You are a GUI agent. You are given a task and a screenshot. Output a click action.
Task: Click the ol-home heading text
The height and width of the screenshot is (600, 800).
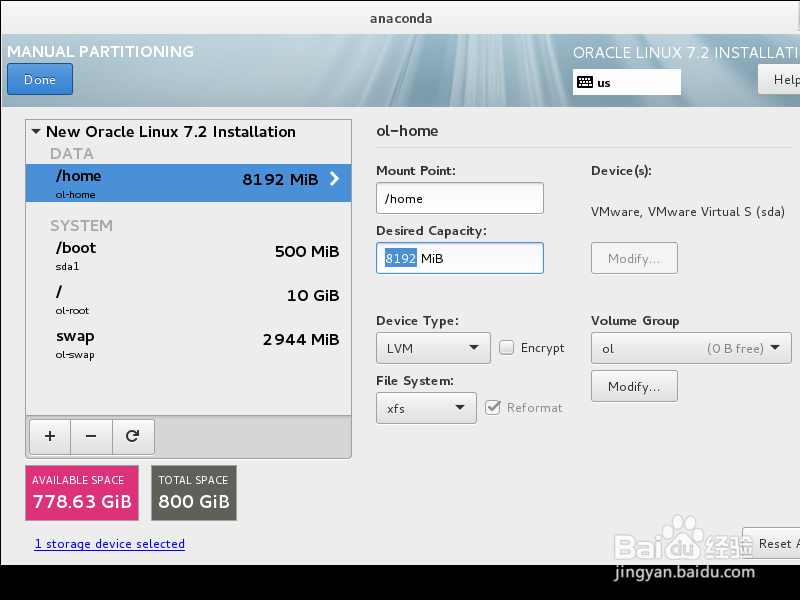(407, 131)
